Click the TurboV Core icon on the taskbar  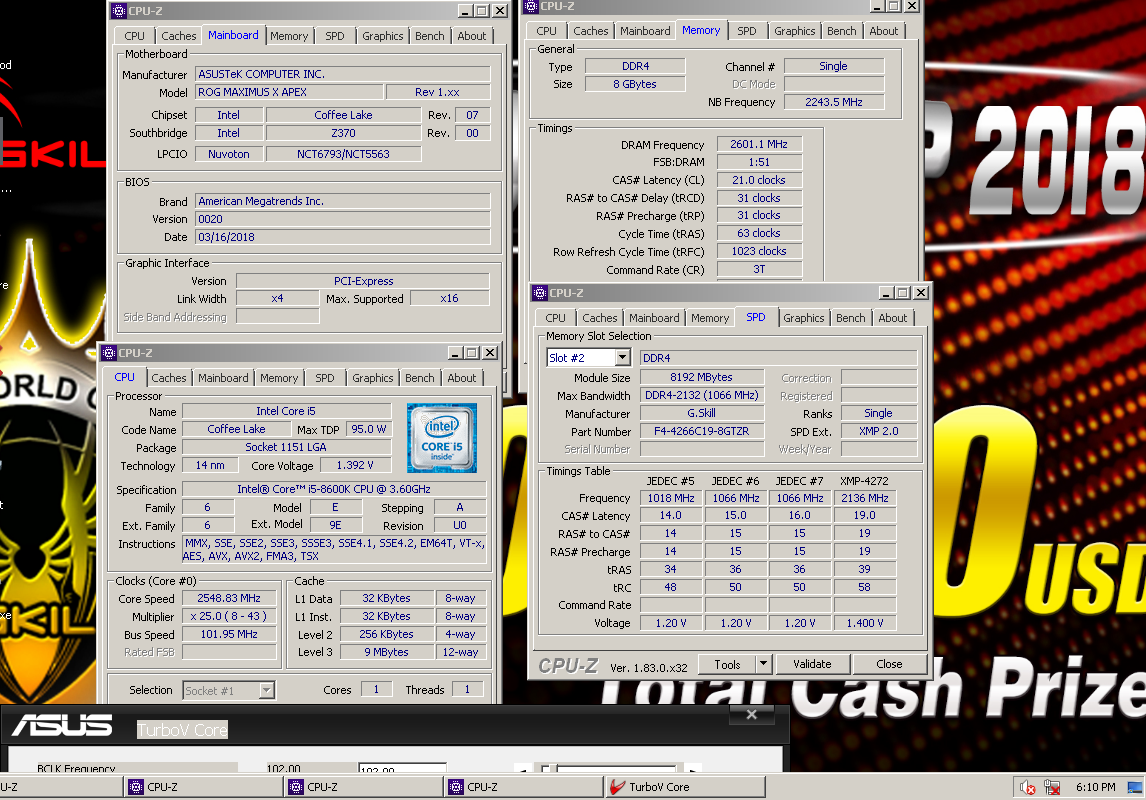(618, 787)
